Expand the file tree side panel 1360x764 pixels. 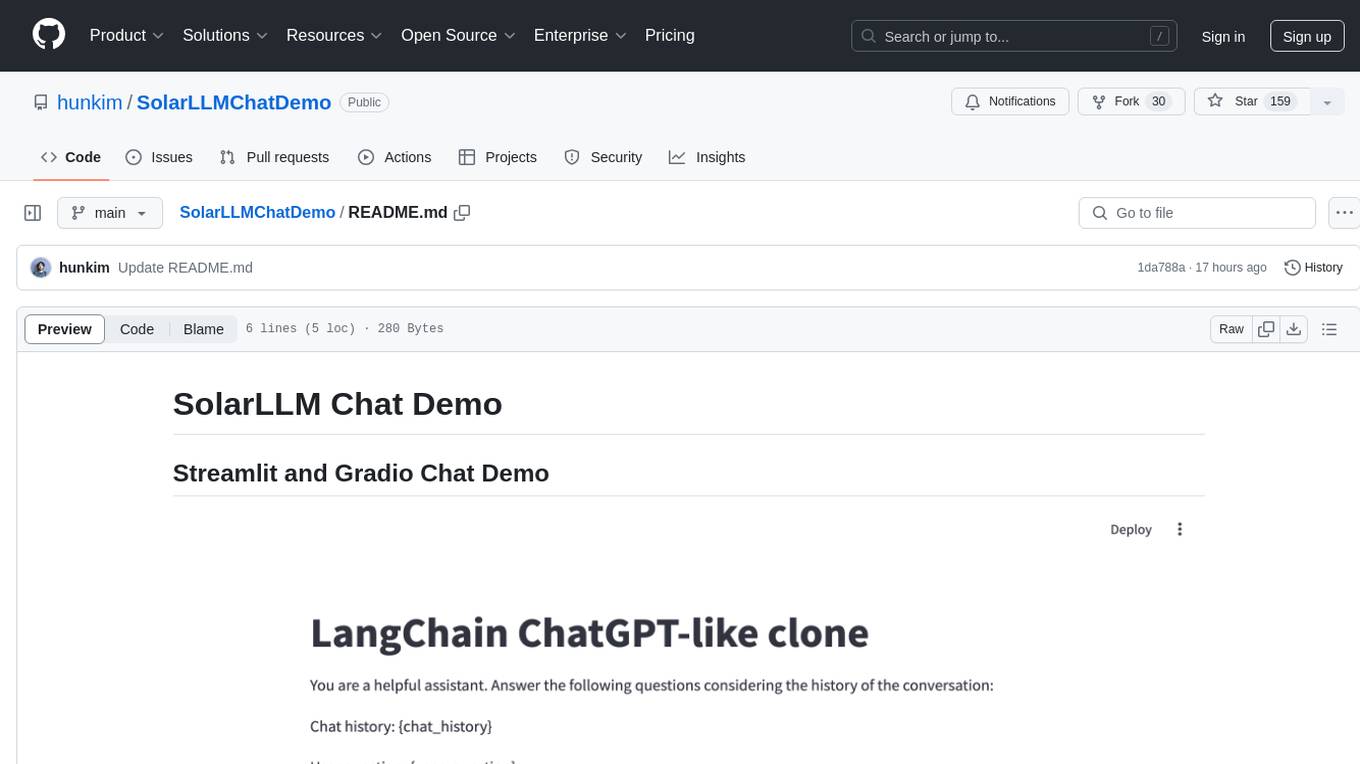(x=33, y=213)
